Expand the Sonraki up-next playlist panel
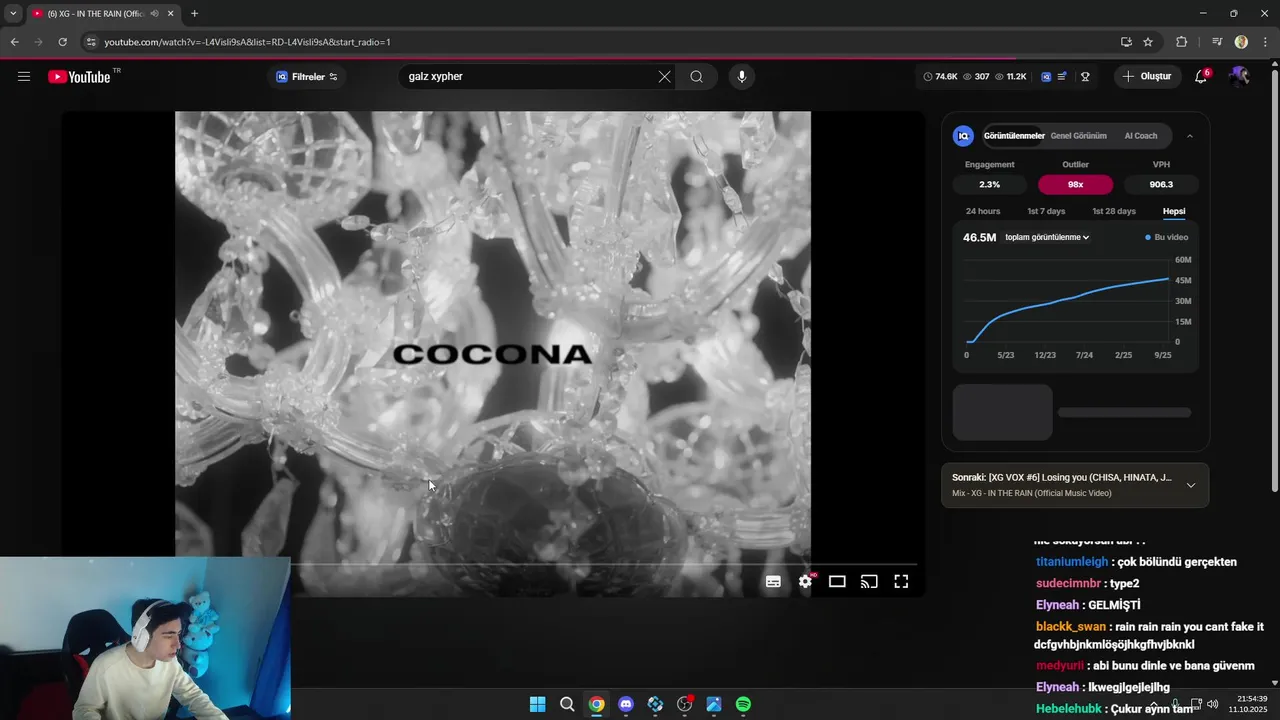The image size is (1280, 720). [x=1190, y=485]
